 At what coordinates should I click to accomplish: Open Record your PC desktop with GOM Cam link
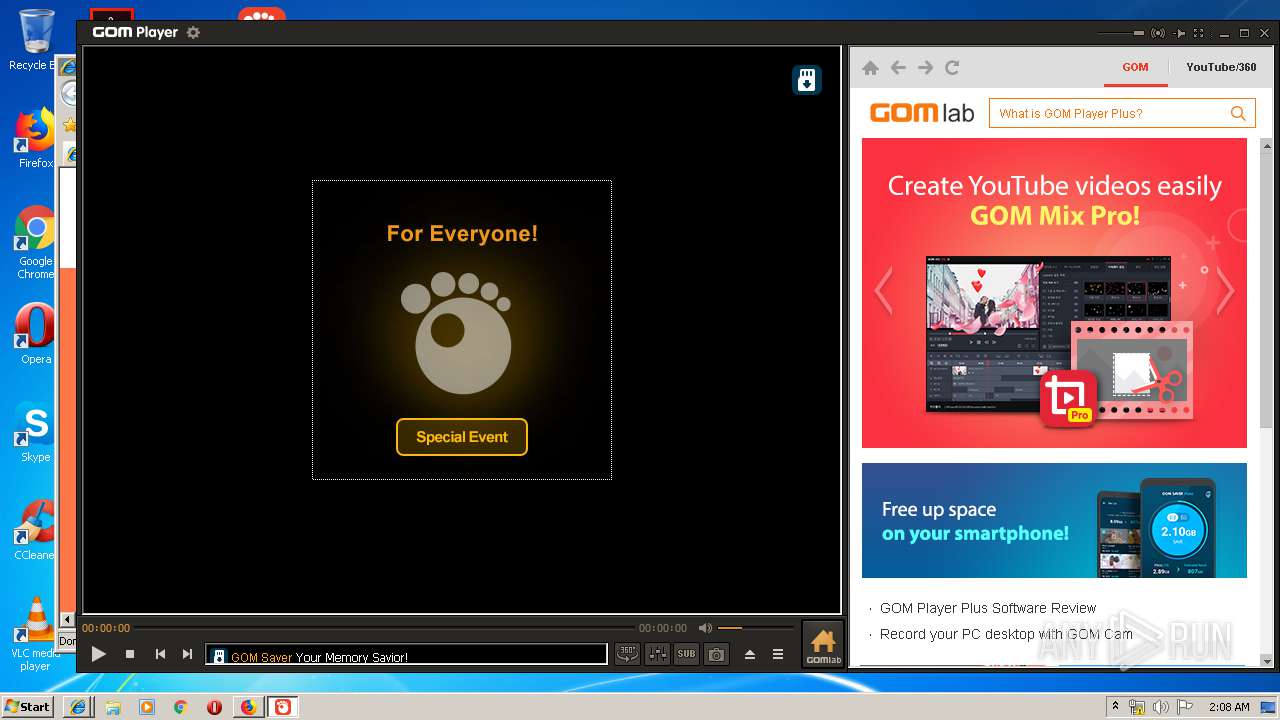[1006, 634]
